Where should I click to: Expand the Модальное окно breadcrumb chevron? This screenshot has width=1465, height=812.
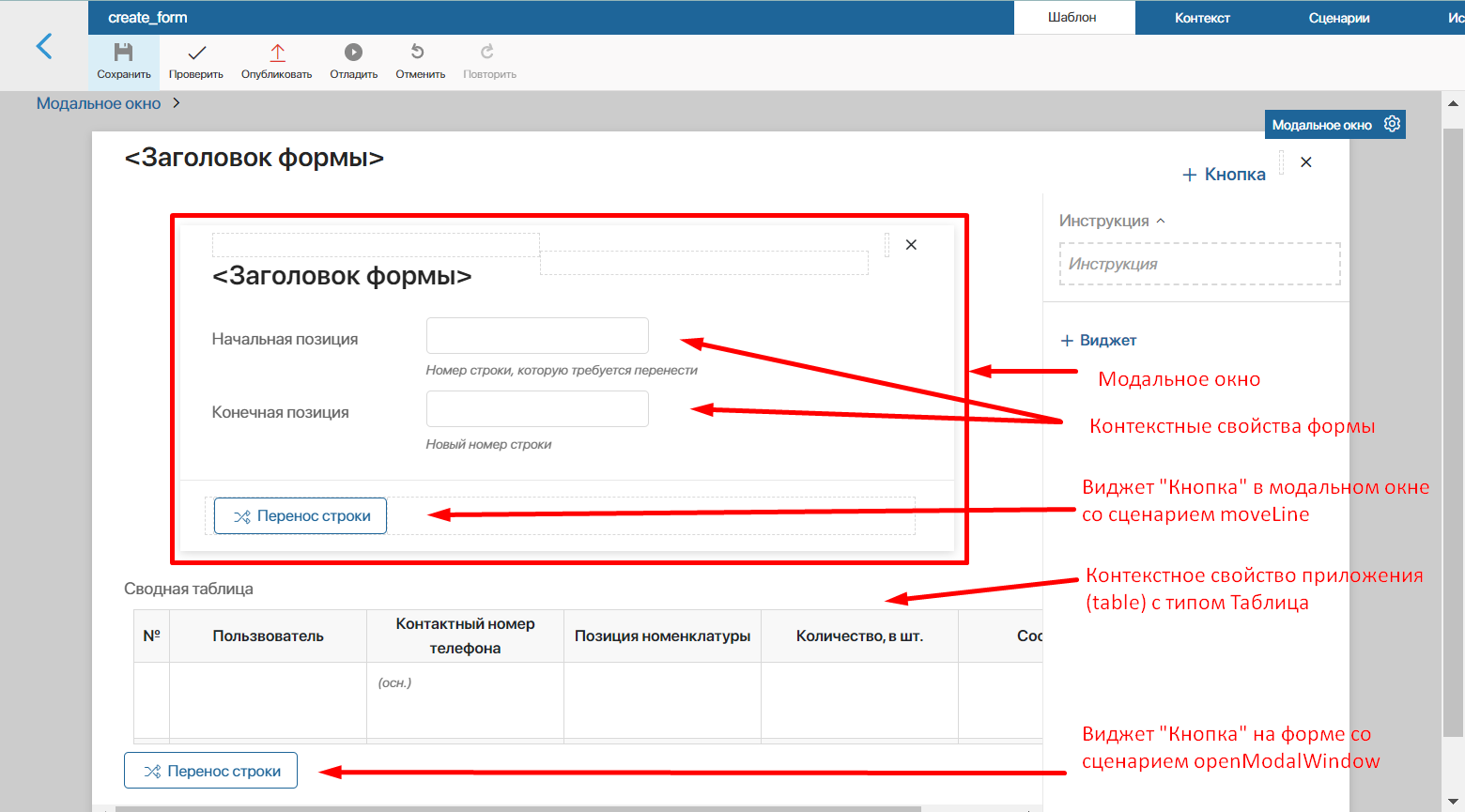176,103
